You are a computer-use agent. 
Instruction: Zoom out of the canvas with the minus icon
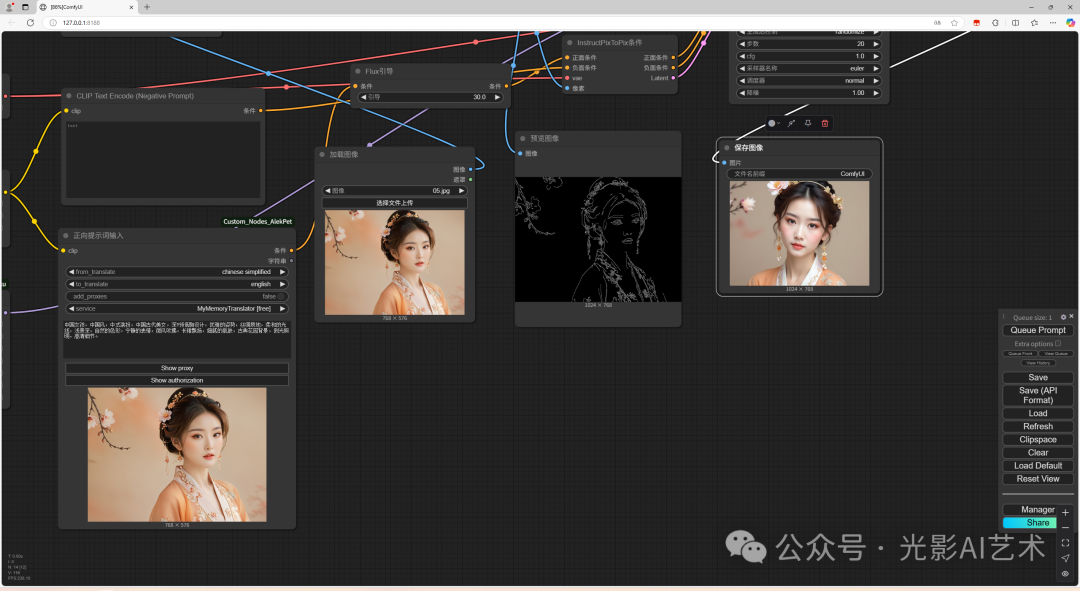click(x=1065, y=527)
